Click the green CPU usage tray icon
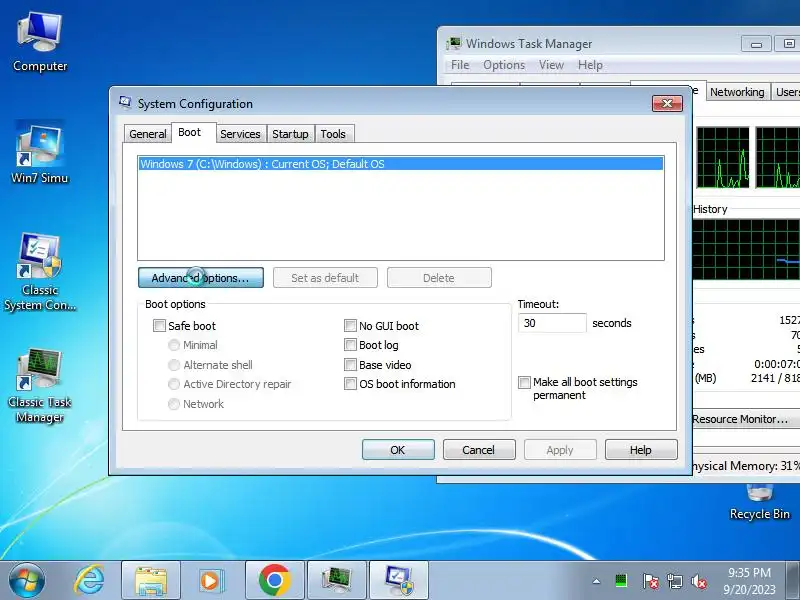The height and width of the screenshot is (600, 800). pos(621,581)
